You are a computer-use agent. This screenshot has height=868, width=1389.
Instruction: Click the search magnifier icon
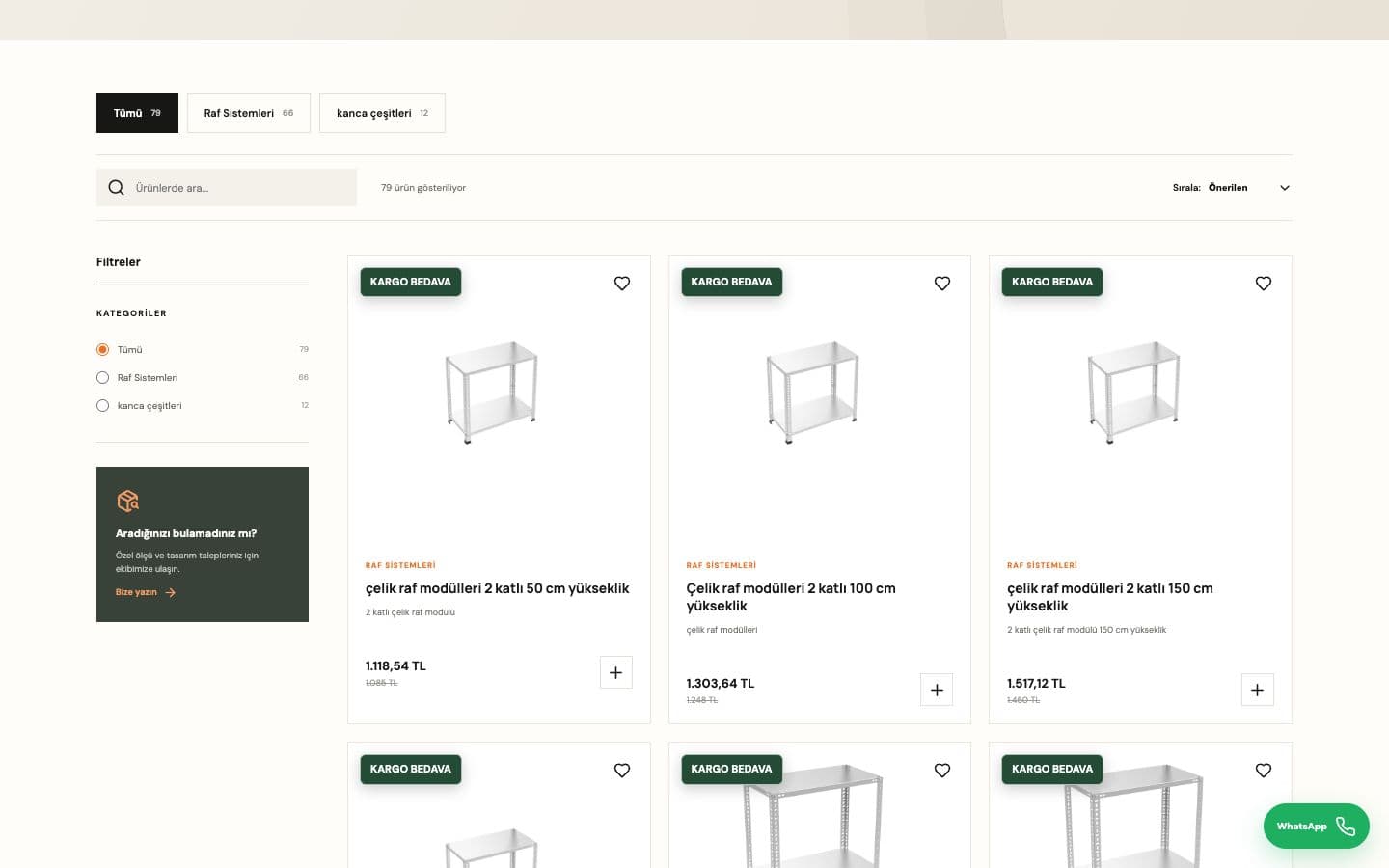[116, 188]
